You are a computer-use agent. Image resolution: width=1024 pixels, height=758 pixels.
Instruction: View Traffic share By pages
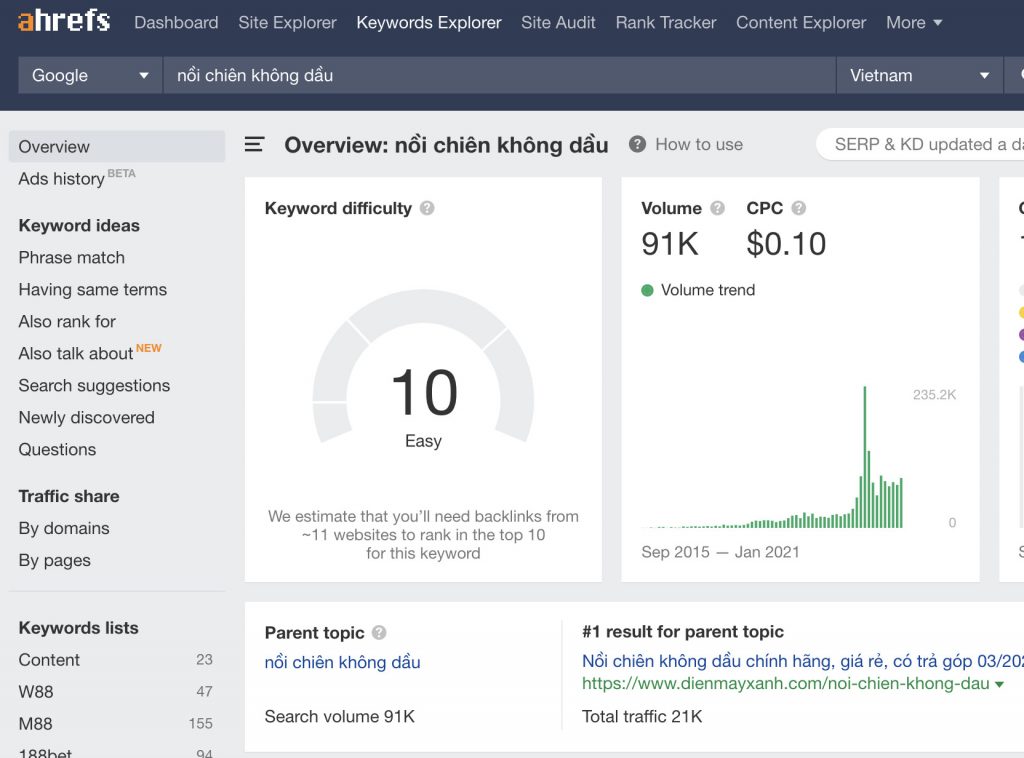point(55,560)
